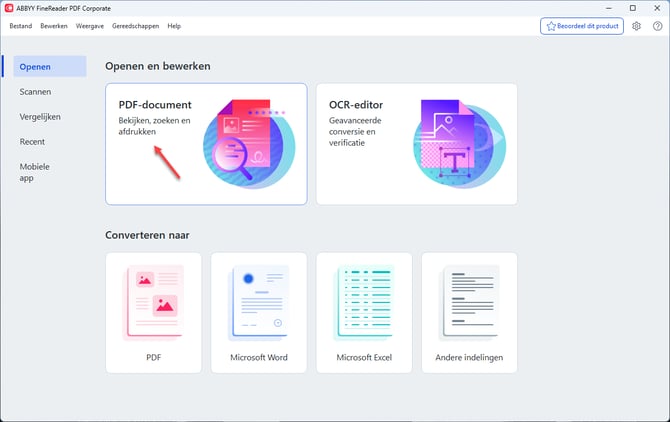The height and width of the screenshot is (422, 670).
Task: Open the Bewerken menu
Action: click(x=54, y=26)
